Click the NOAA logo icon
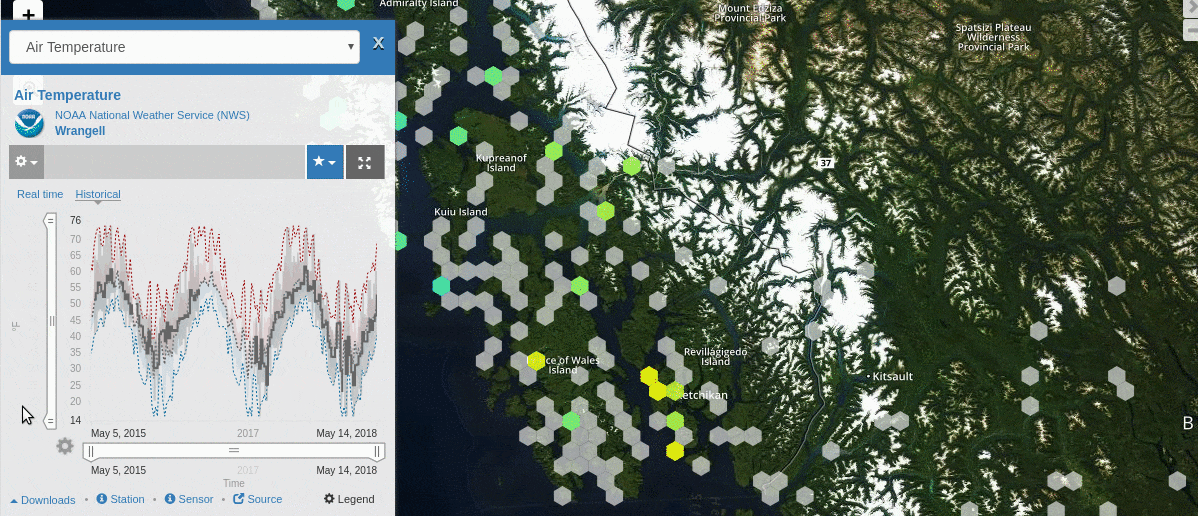 [29, 123]
